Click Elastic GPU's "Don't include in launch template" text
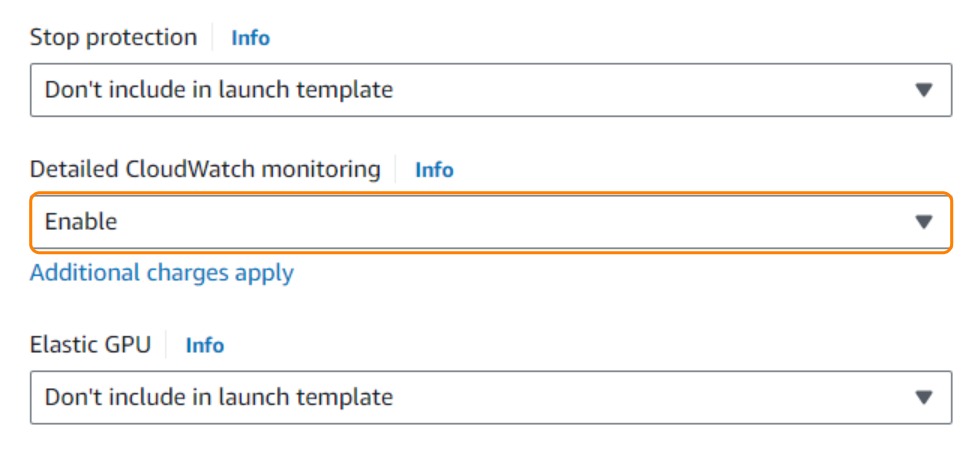The height and width of the screenshot is (461, 962). click(x=218, y=397)
